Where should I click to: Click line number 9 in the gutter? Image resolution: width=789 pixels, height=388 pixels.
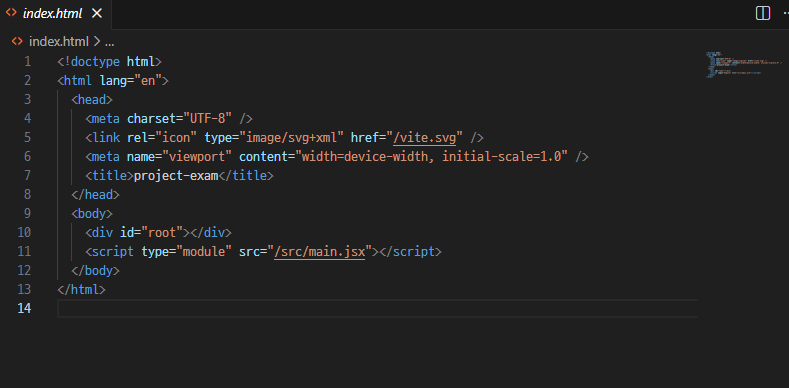pyautogui.click(x=28, y=214)
